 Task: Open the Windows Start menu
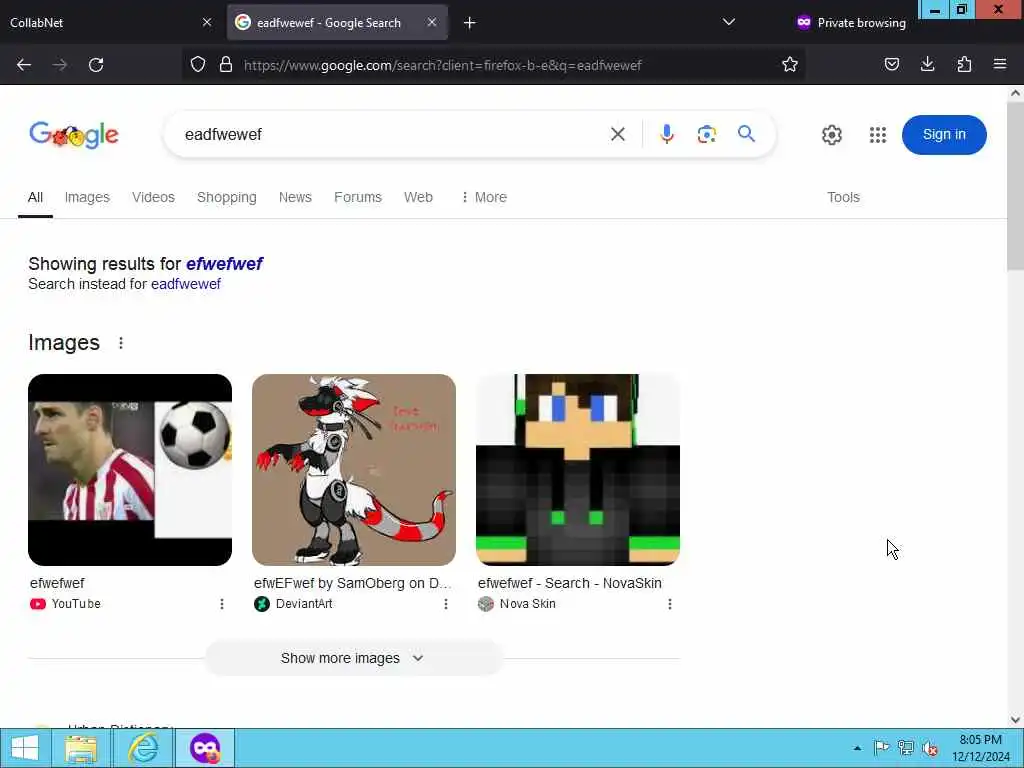pos(24,748)
